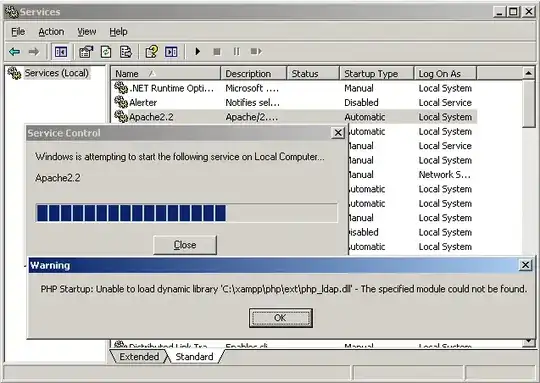The height and width of the screenshot is (383, 540).
Task: Click the Disabled startup type of Alerter
Action: pos(361,103)
